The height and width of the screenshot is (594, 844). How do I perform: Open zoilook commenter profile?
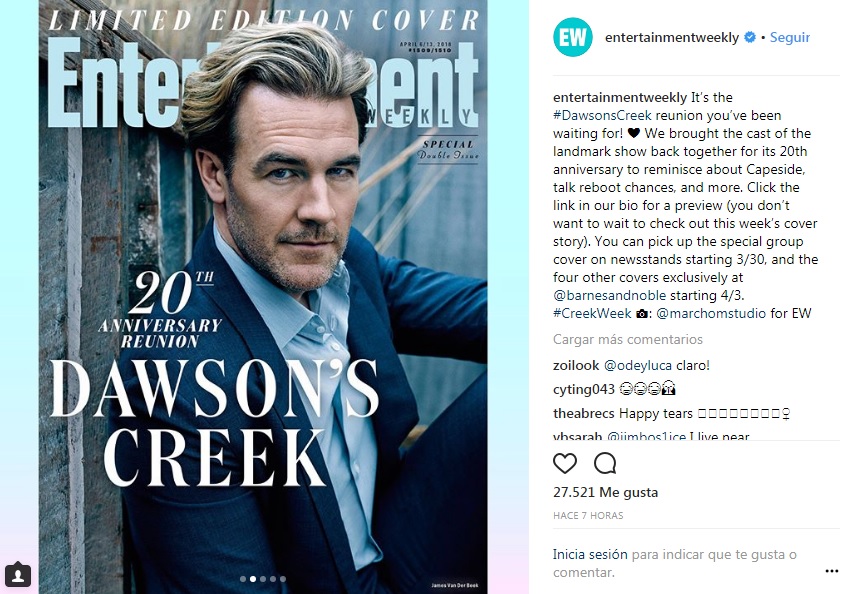click(576, 365)
